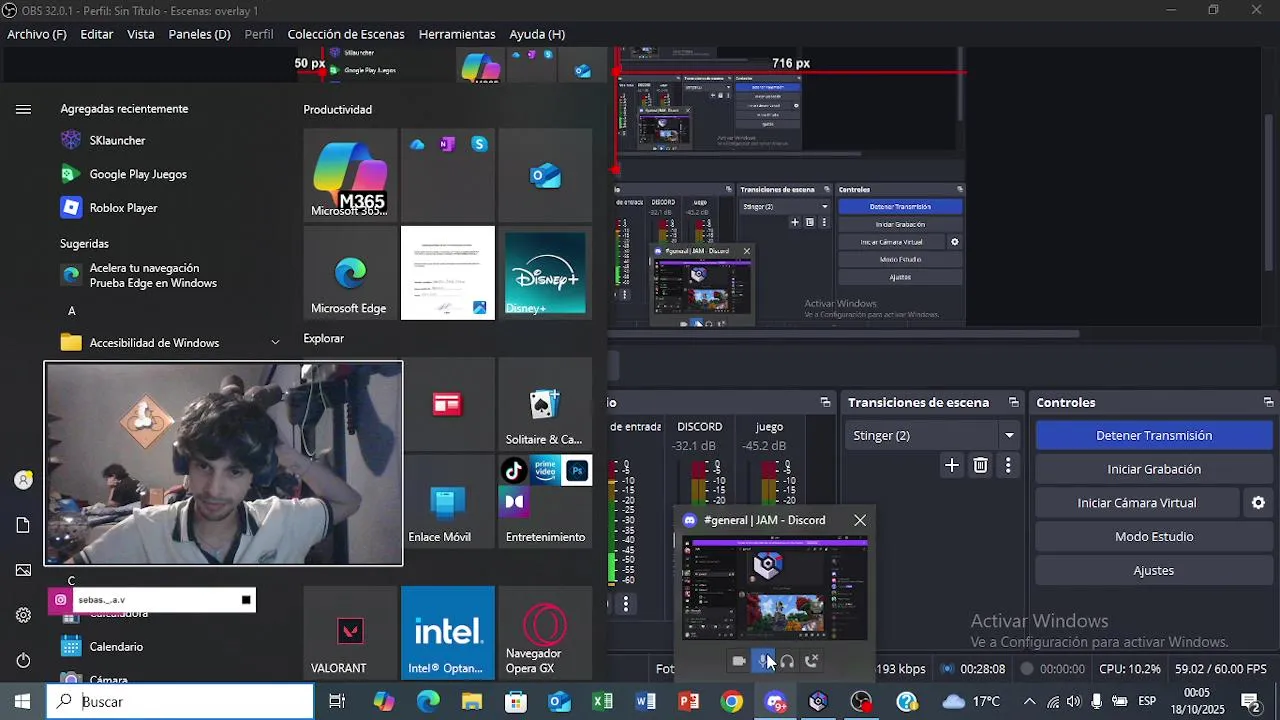Image resolution: width=1280 pixels, height=720 pixels.
Task: Open Settings gear in Start menu rail
Action: point(23,615)
